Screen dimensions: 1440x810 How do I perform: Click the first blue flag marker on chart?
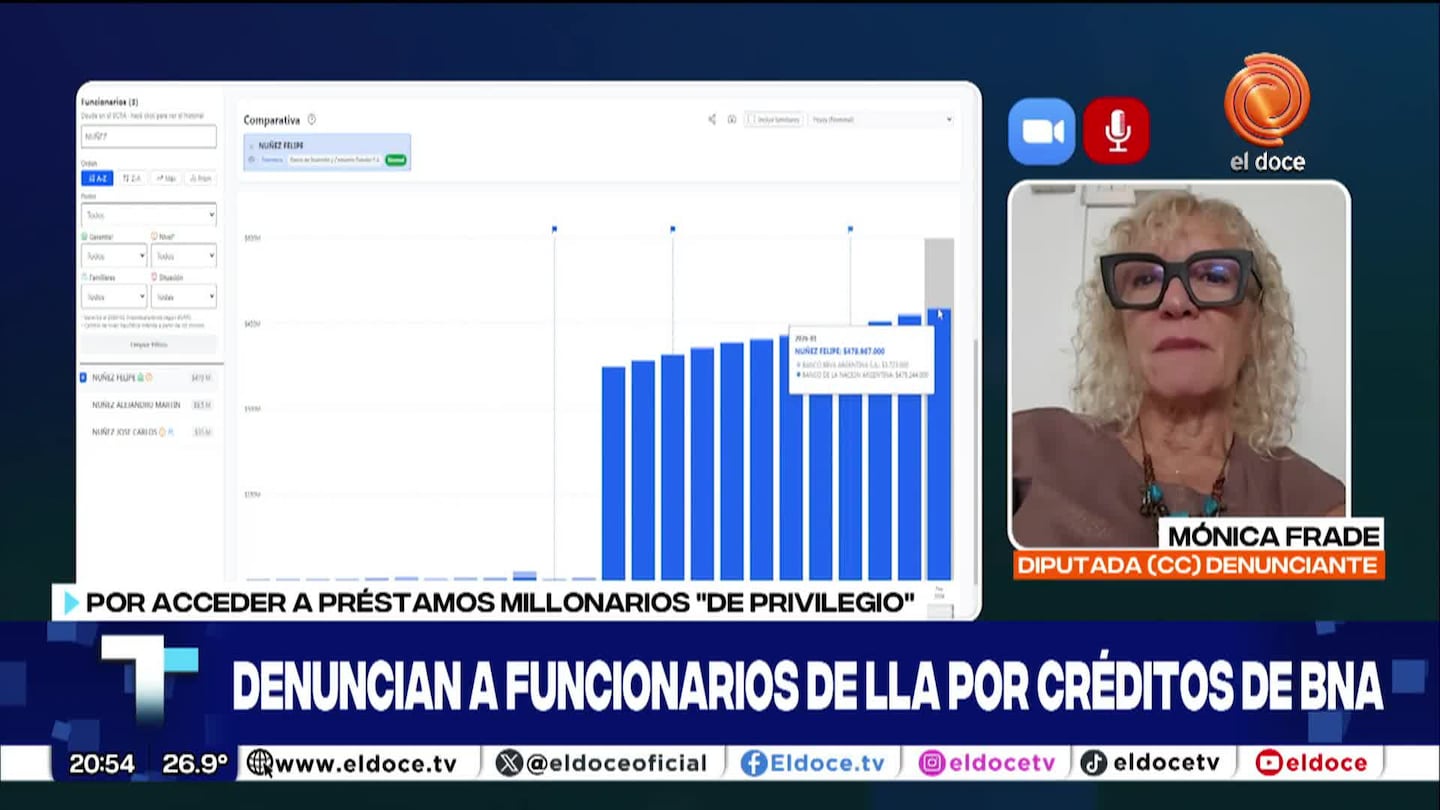click(554, 229)
